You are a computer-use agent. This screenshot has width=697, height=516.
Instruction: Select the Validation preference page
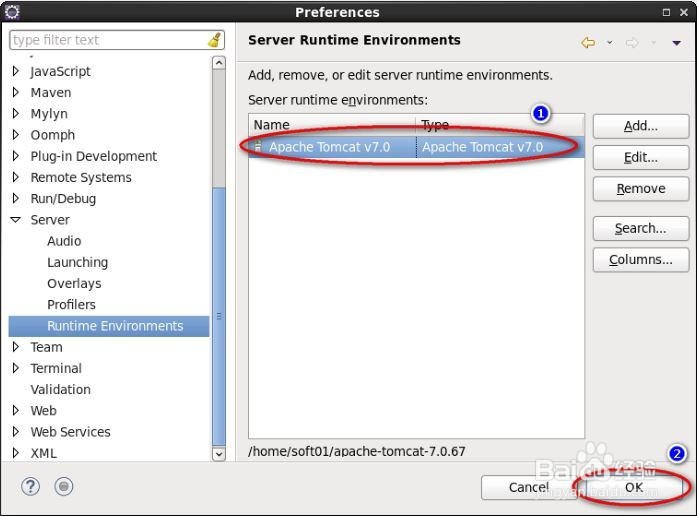(60, 390)
